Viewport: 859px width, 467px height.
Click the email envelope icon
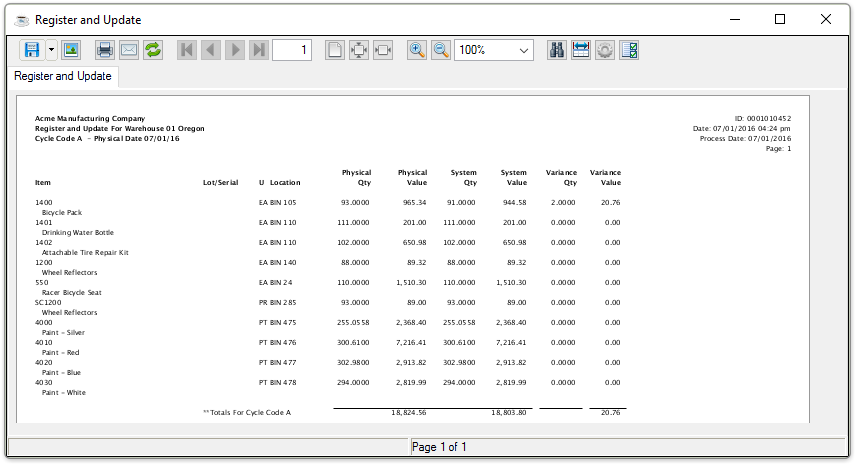pyautogui.click(x=129, y=50)
